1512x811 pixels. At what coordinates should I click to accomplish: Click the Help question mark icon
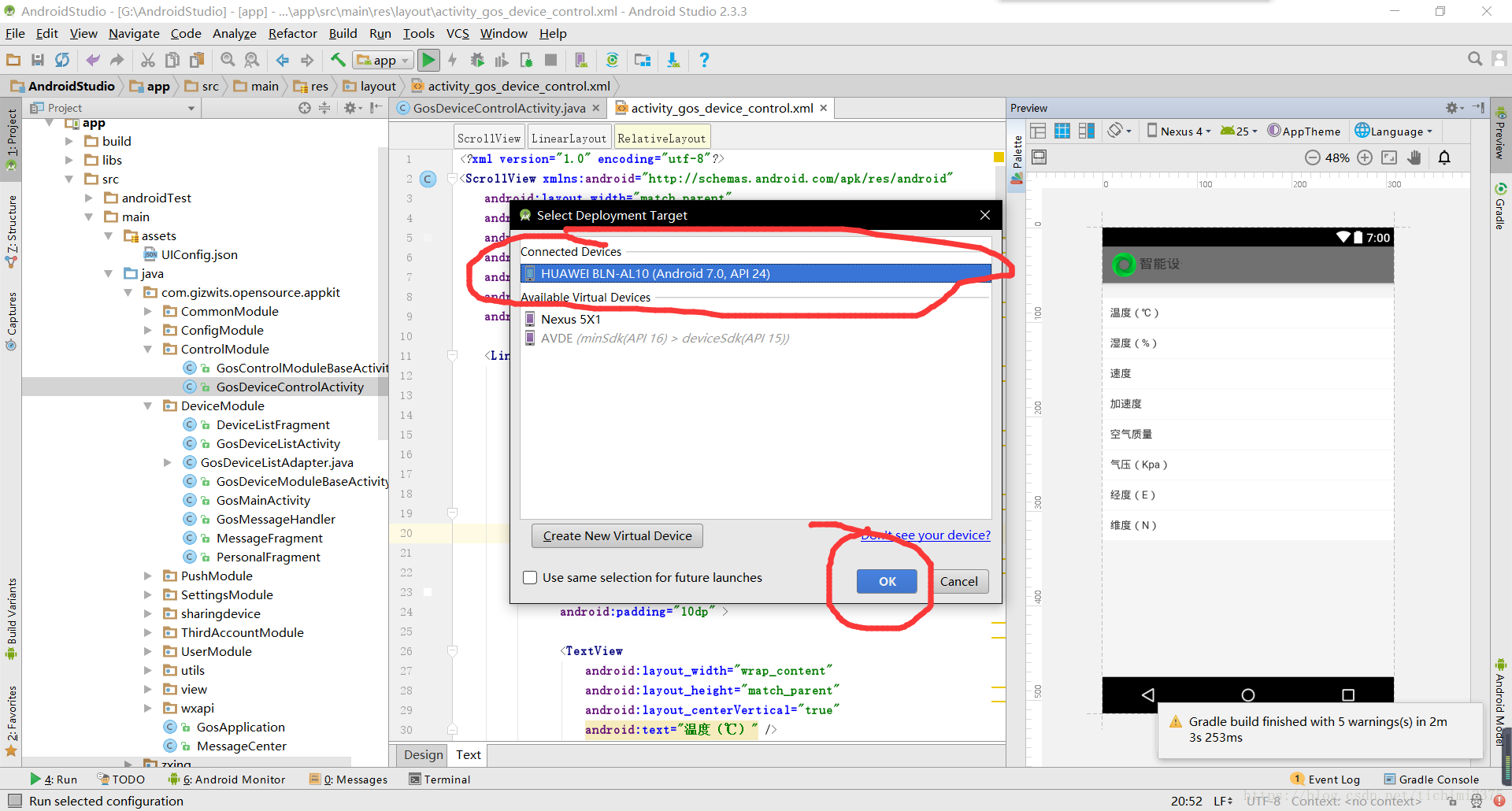click(704, 60)
